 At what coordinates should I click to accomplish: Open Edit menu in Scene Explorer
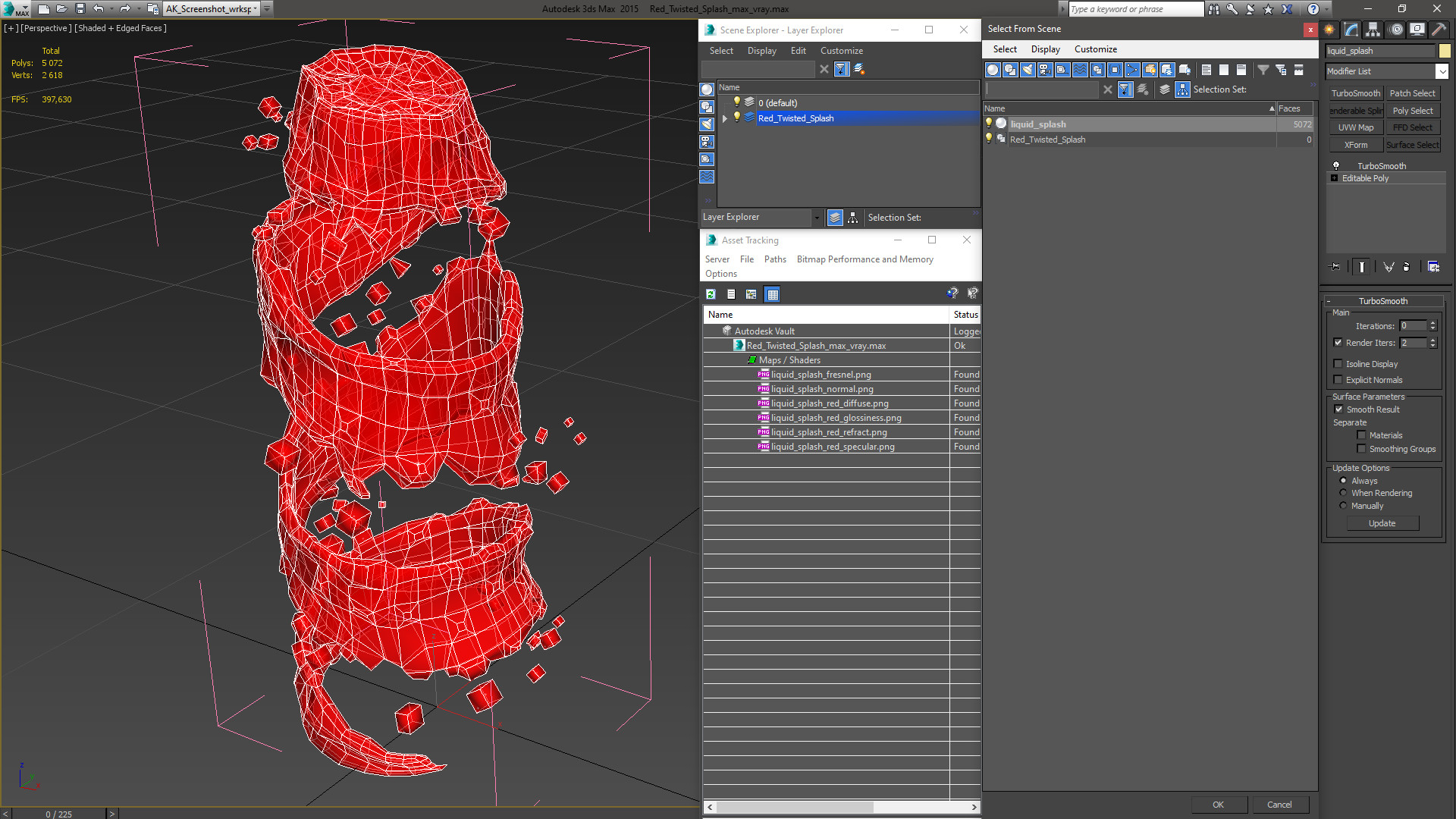pos(798,51)
